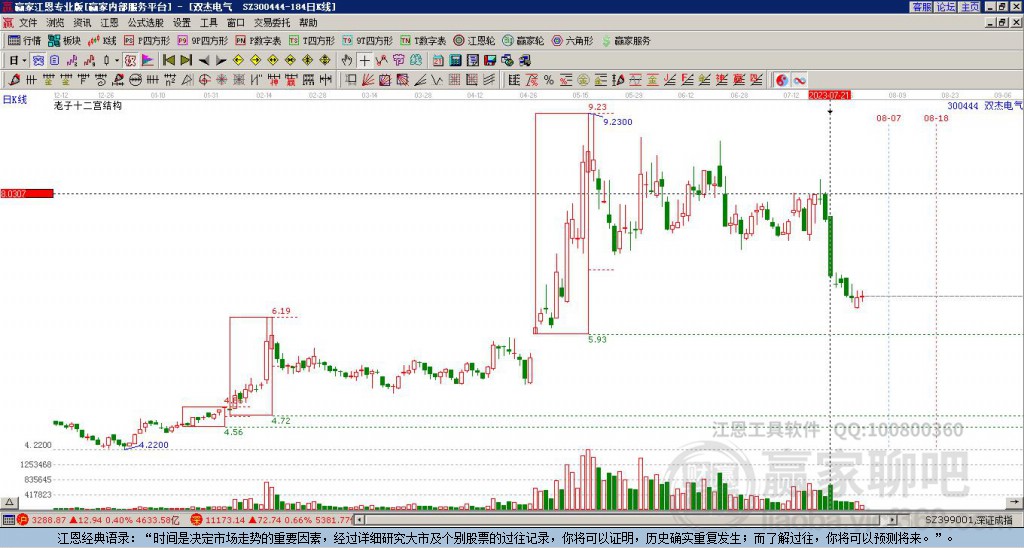The width and height of the screenshot is (1024, 548).
Task: Select the colorful flag icon
Action: click(148, 61)
